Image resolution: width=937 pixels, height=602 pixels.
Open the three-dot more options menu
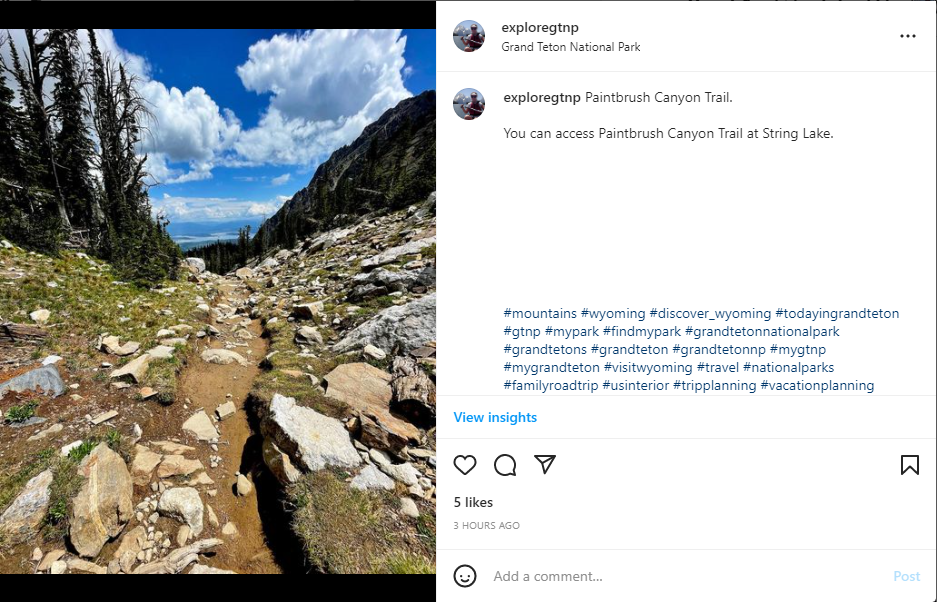[x=907, y=36]
